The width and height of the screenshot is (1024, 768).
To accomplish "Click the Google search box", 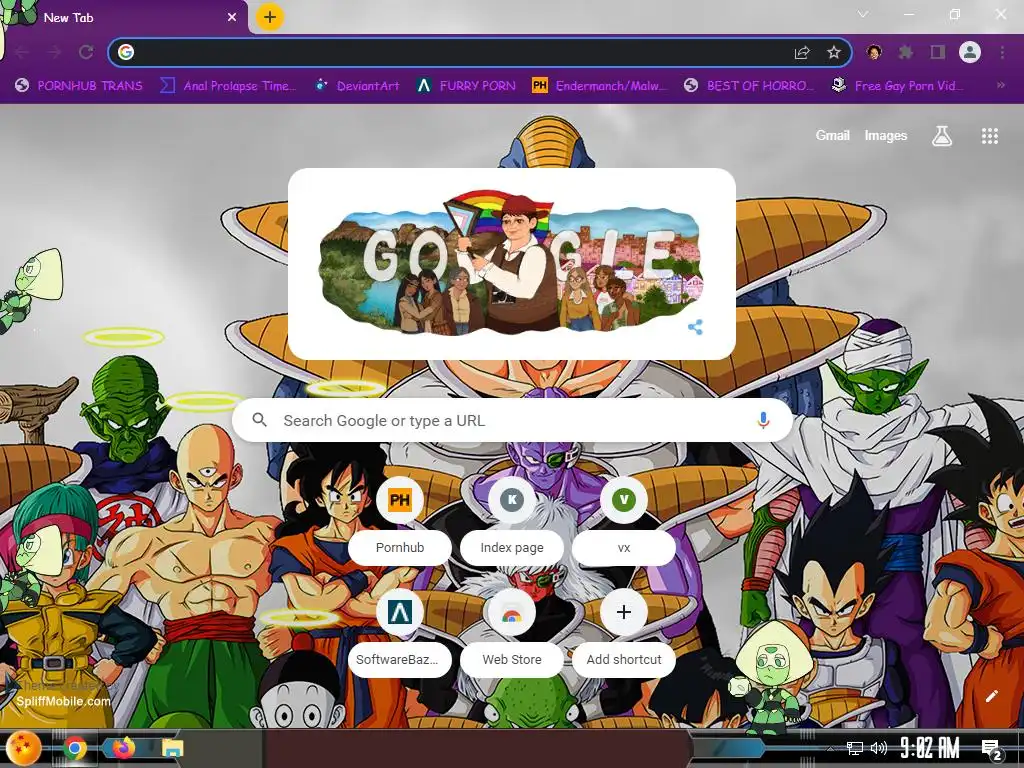I will [x=513, y=421].
